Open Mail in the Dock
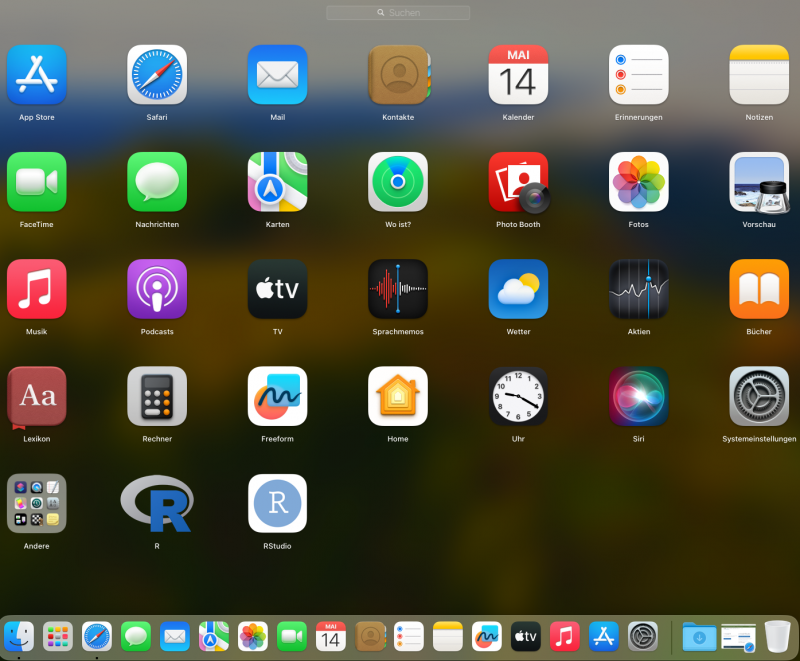The height and width of the screenshot is (661, 800). [x=175, y=637]
